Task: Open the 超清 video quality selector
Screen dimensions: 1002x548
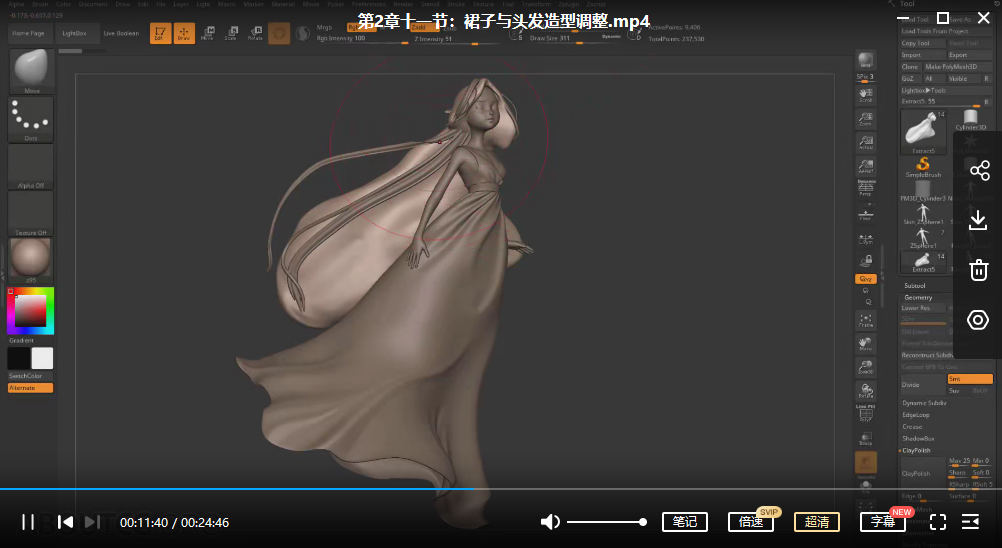Action: tap(817, 522)
